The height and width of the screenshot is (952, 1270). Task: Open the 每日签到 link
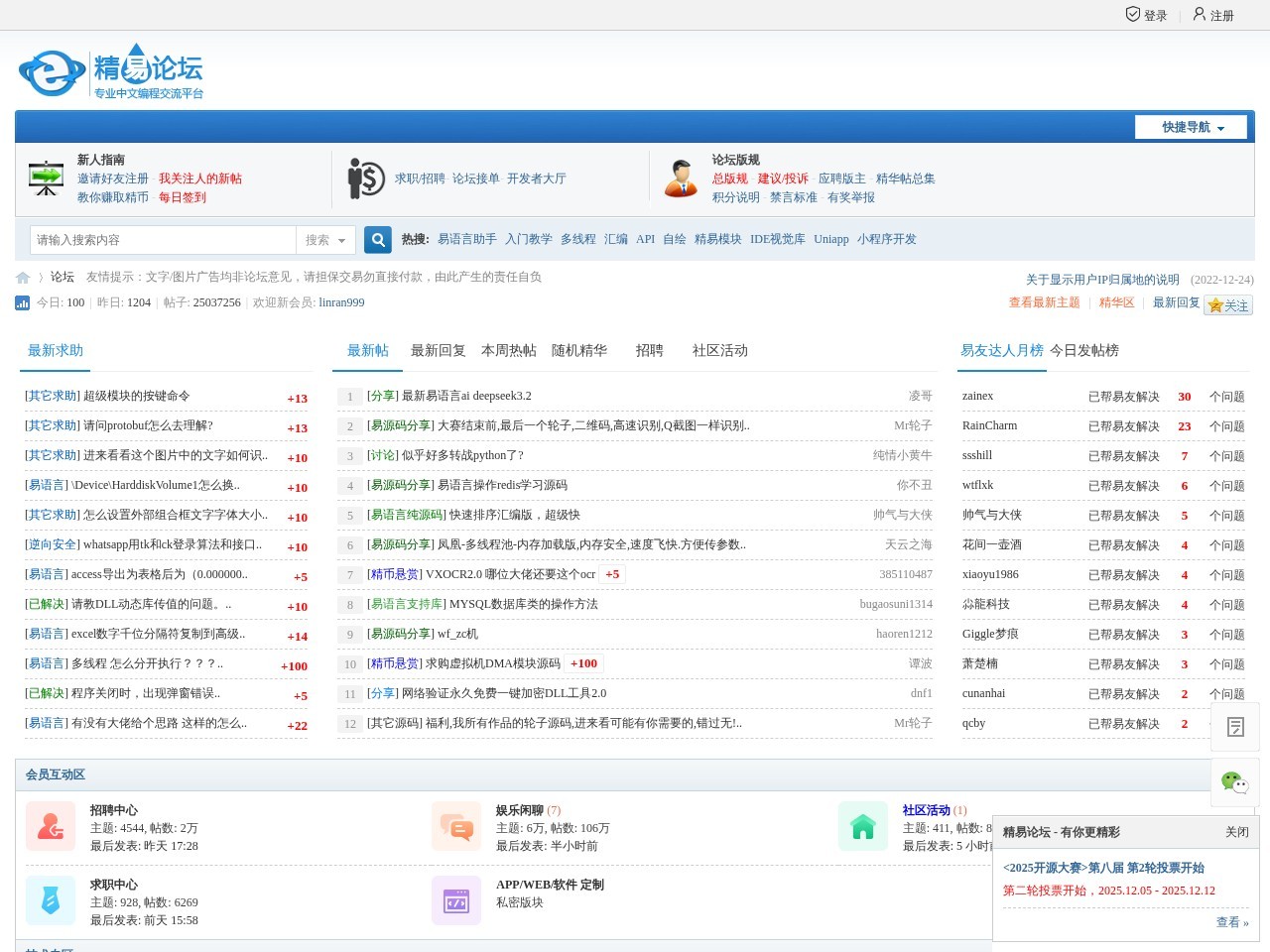[183, 197]
